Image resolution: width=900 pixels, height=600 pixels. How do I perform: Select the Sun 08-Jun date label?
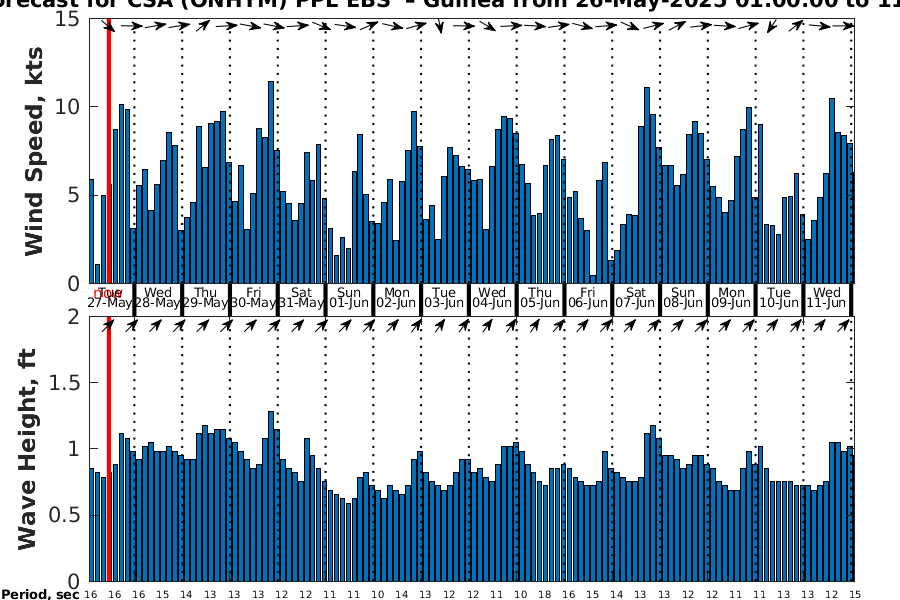(x=683, y=297)
